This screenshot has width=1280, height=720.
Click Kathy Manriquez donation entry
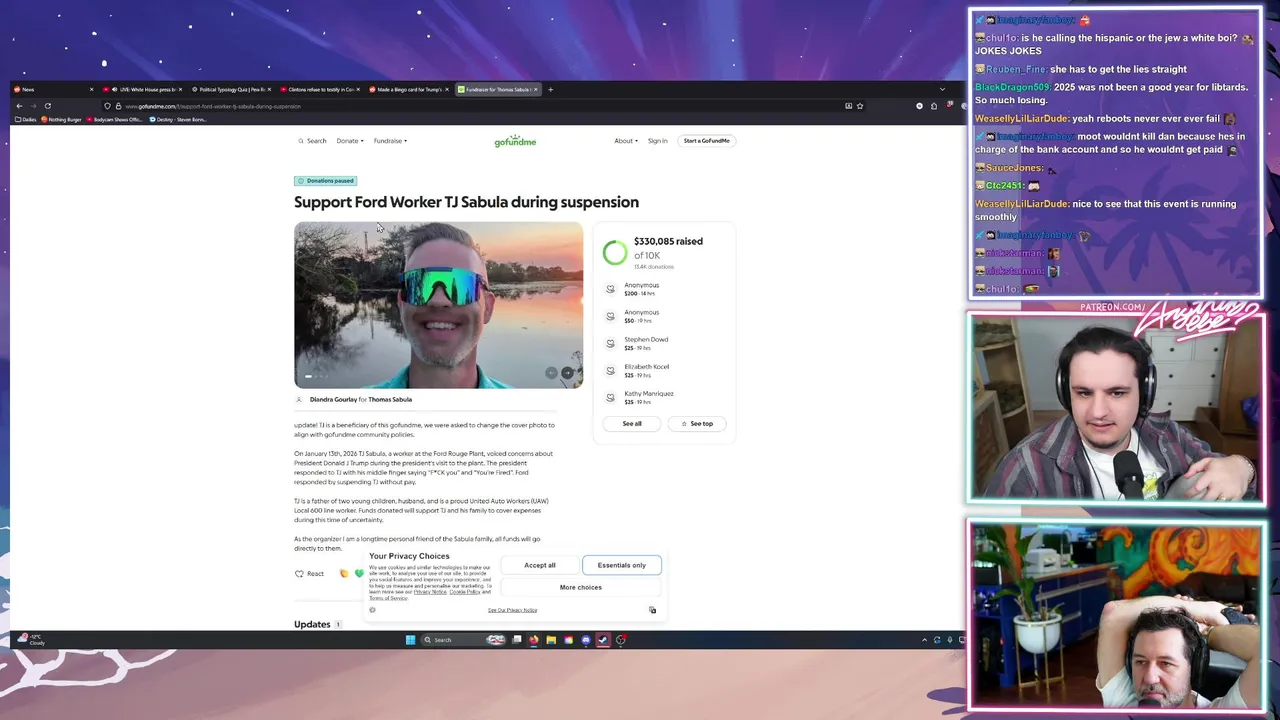pyautogui.click(x=640, y=397)
